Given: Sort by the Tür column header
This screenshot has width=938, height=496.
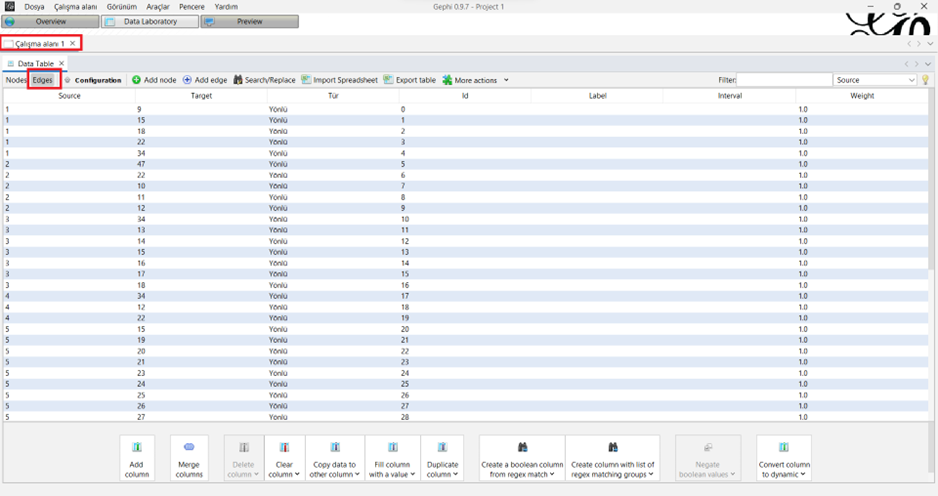Looking at the screenshot, I should pos(333,96).
